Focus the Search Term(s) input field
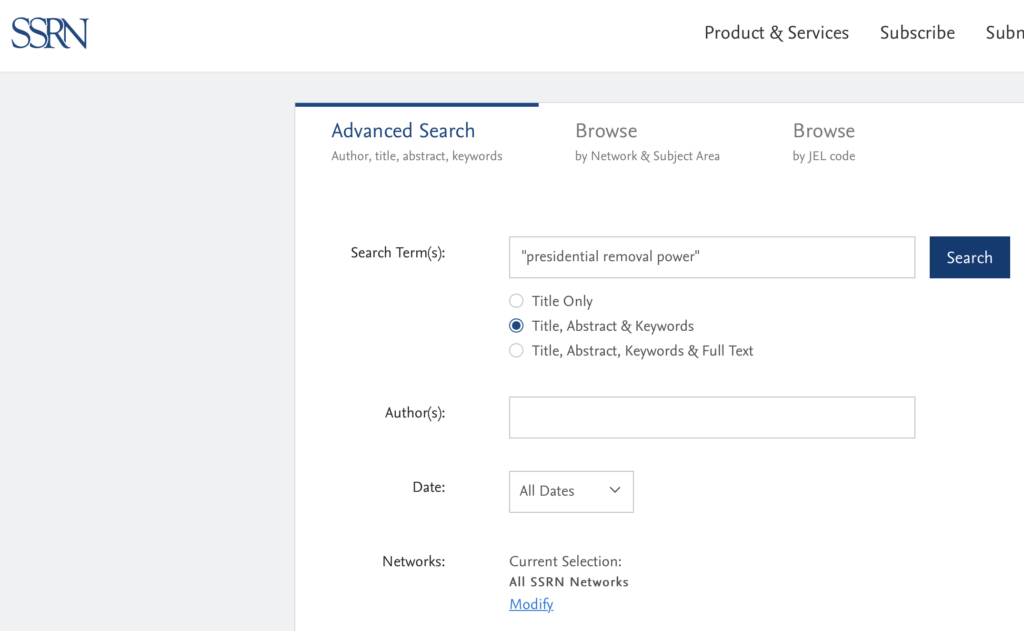This screenshot has width=1024, height=631. click(x=712, y=257)
